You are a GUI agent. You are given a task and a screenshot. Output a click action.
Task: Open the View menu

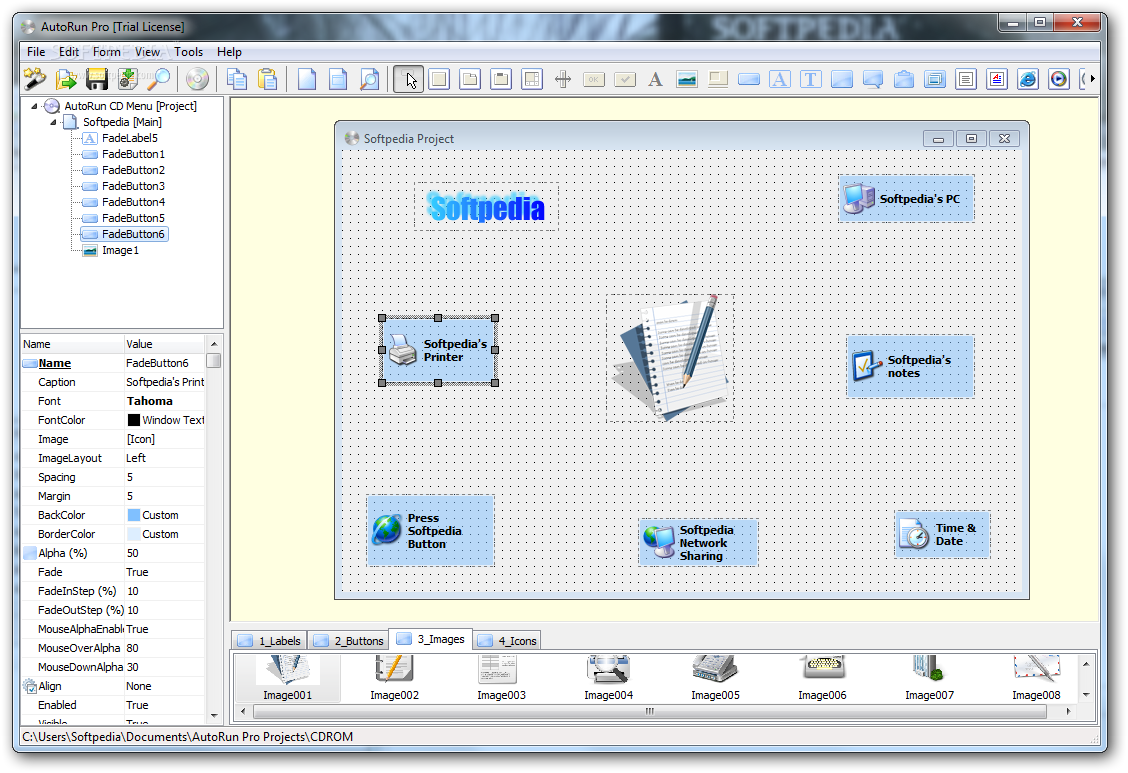[x=147, y=52]
